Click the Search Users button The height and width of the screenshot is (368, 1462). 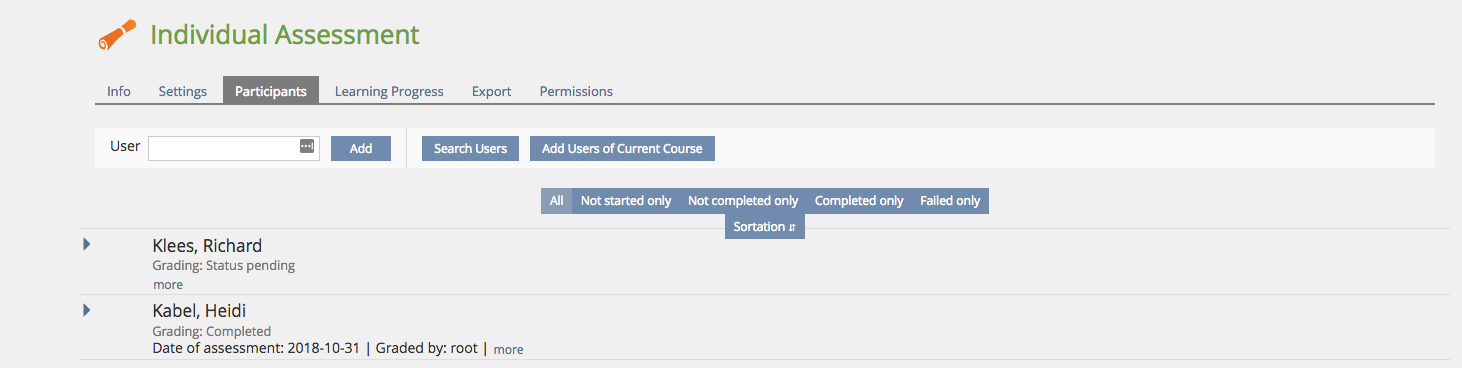coord(470,148)
